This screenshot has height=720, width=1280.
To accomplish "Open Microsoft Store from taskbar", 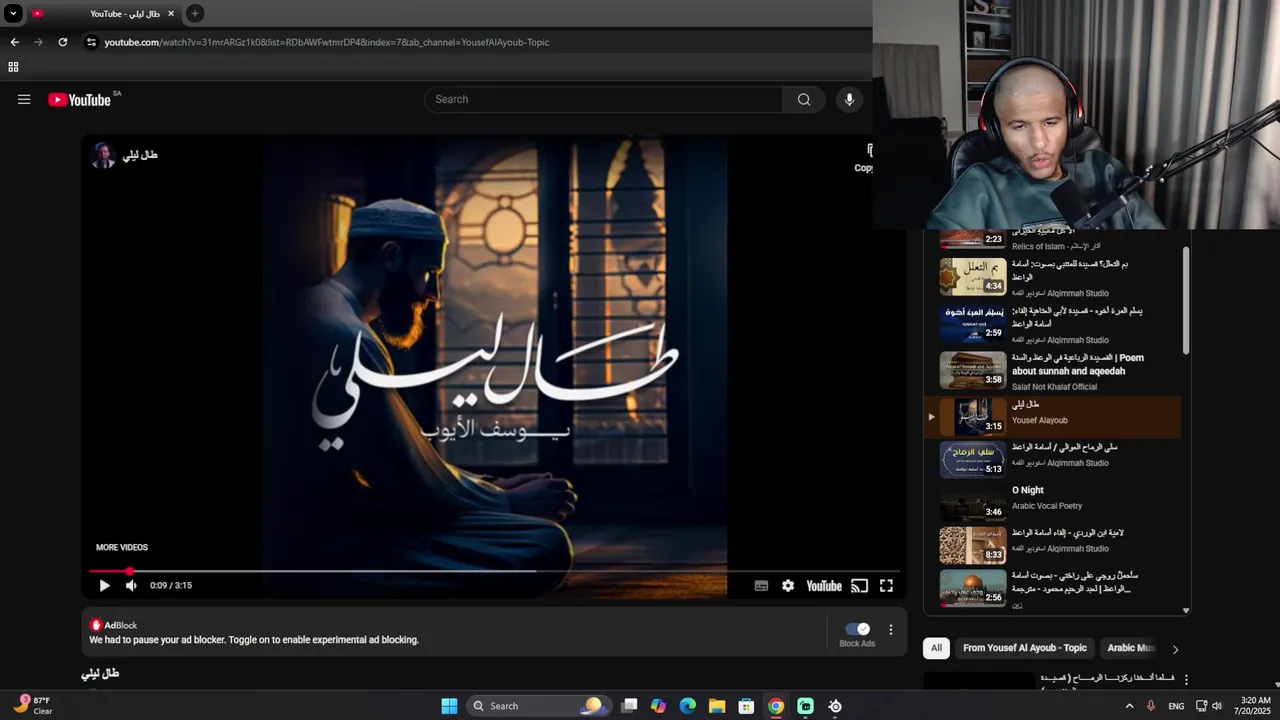I will tap(746, 706).
